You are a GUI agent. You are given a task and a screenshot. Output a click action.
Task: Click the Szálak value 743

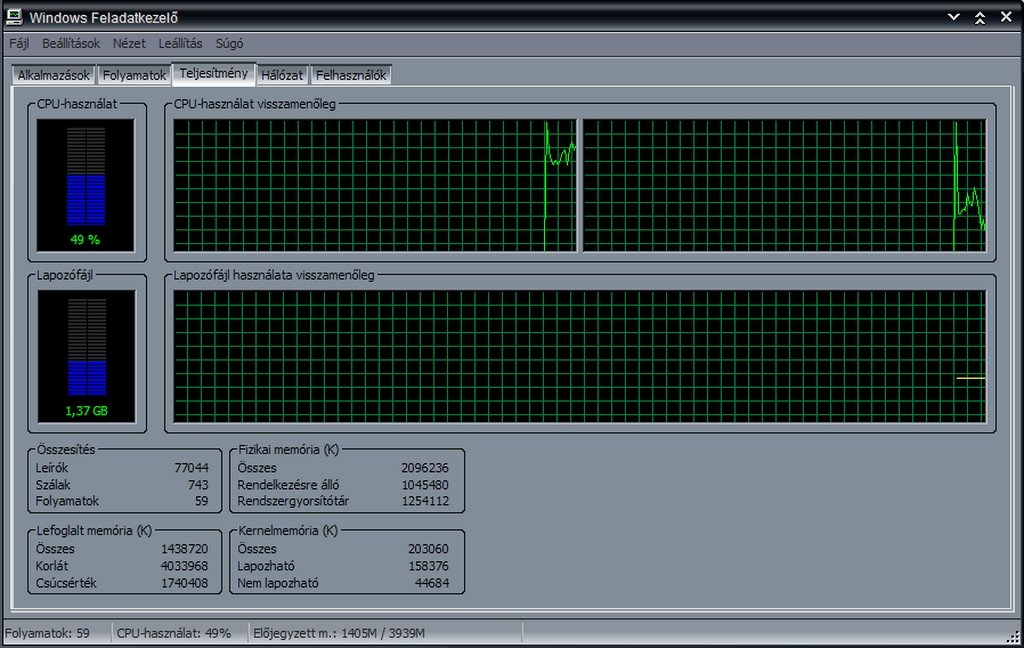198,485
